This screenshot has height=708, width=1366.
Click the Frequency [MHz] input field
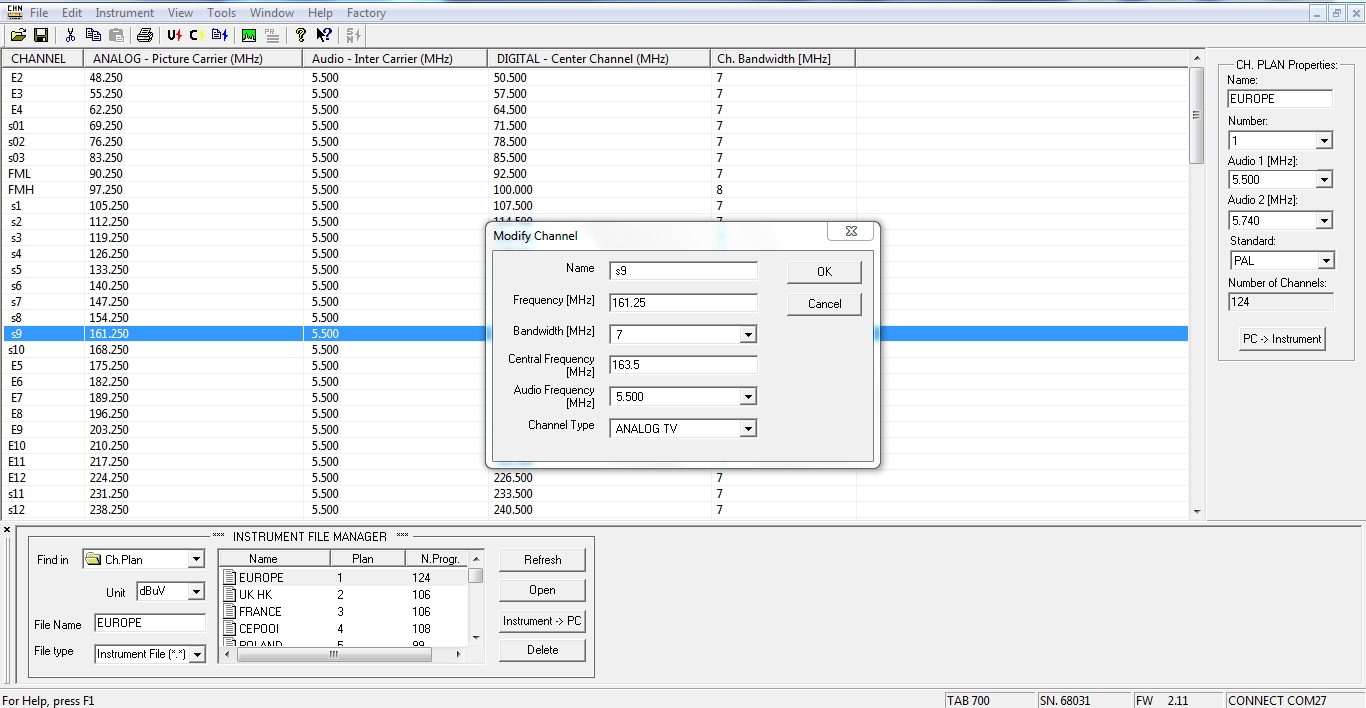(x=684, y=303)
